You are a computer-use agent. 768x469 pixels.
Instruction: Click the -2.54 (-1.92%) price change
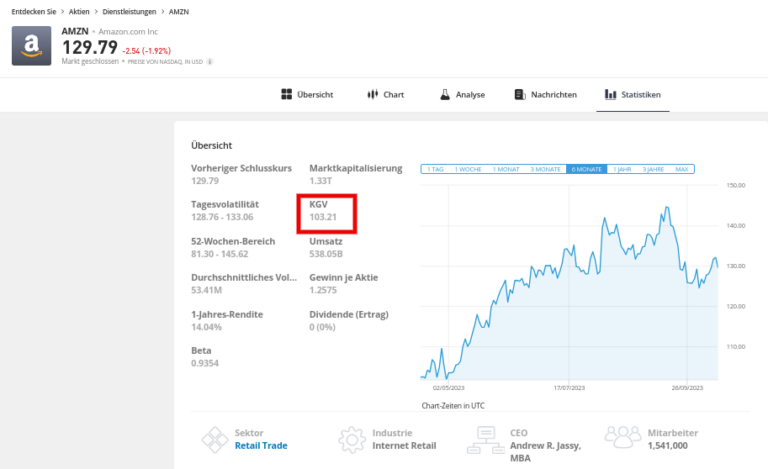(x=146, y=51)
